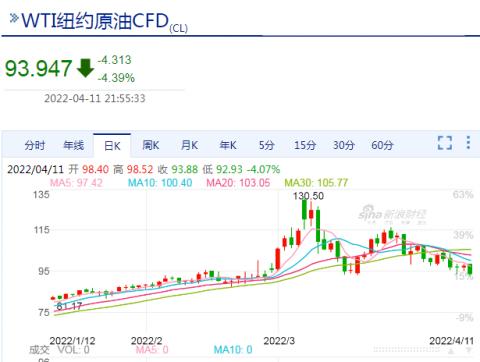Select the 周K weekly candlestick tab
Viewport: 480px width, 362px height.
pyautogui.click(x=151, y=145)
